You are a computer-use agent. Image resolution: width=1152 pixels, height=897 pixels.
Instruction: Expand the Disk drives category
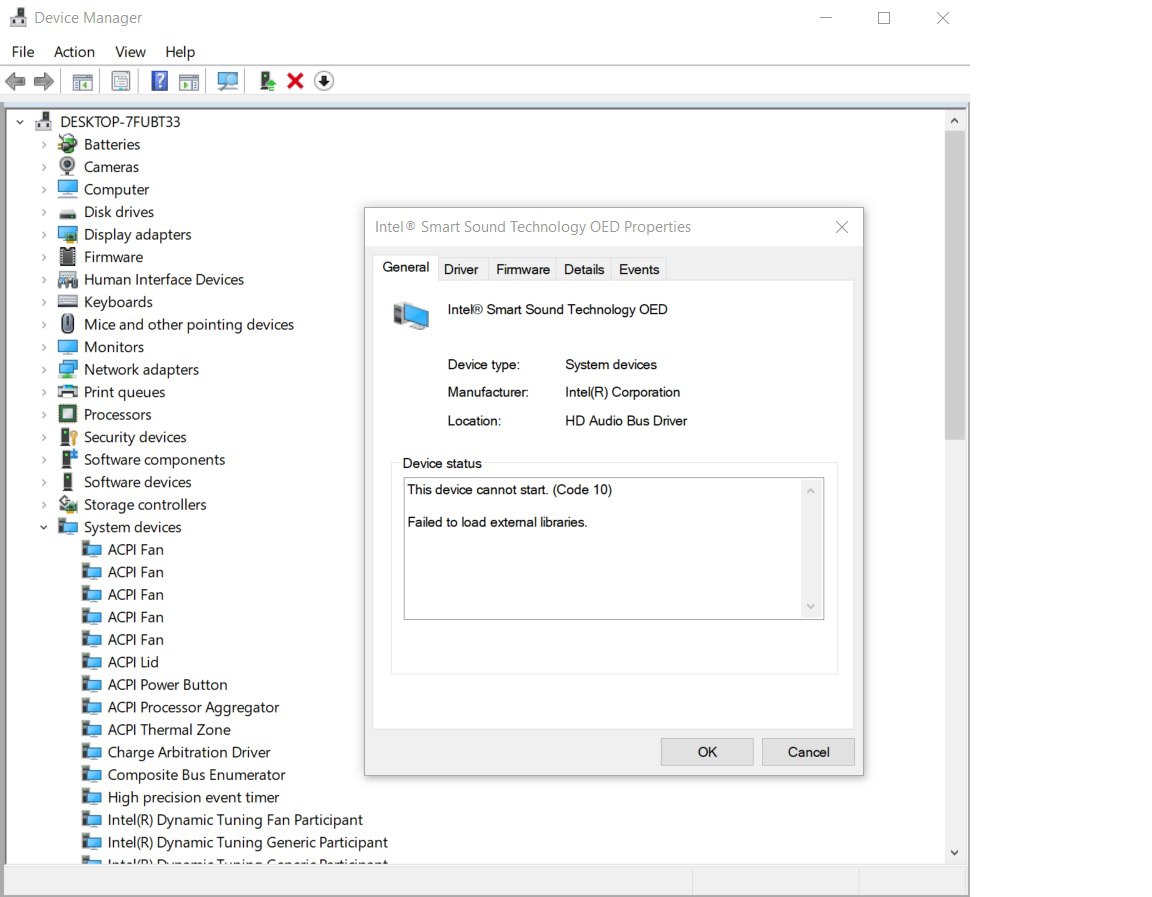click(x=44, y=212)
